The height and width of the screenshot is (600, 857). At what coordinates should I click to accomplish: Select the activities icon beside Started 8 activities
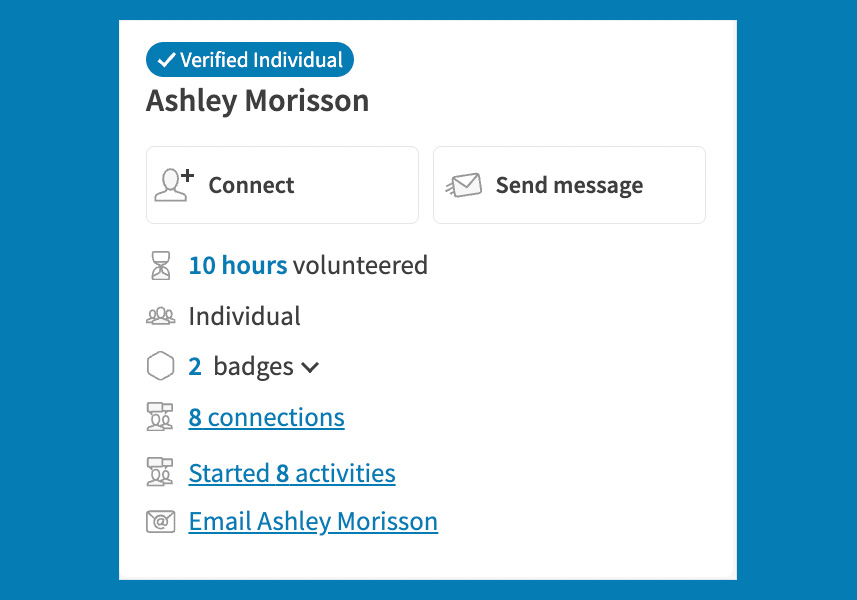[160, 472]
